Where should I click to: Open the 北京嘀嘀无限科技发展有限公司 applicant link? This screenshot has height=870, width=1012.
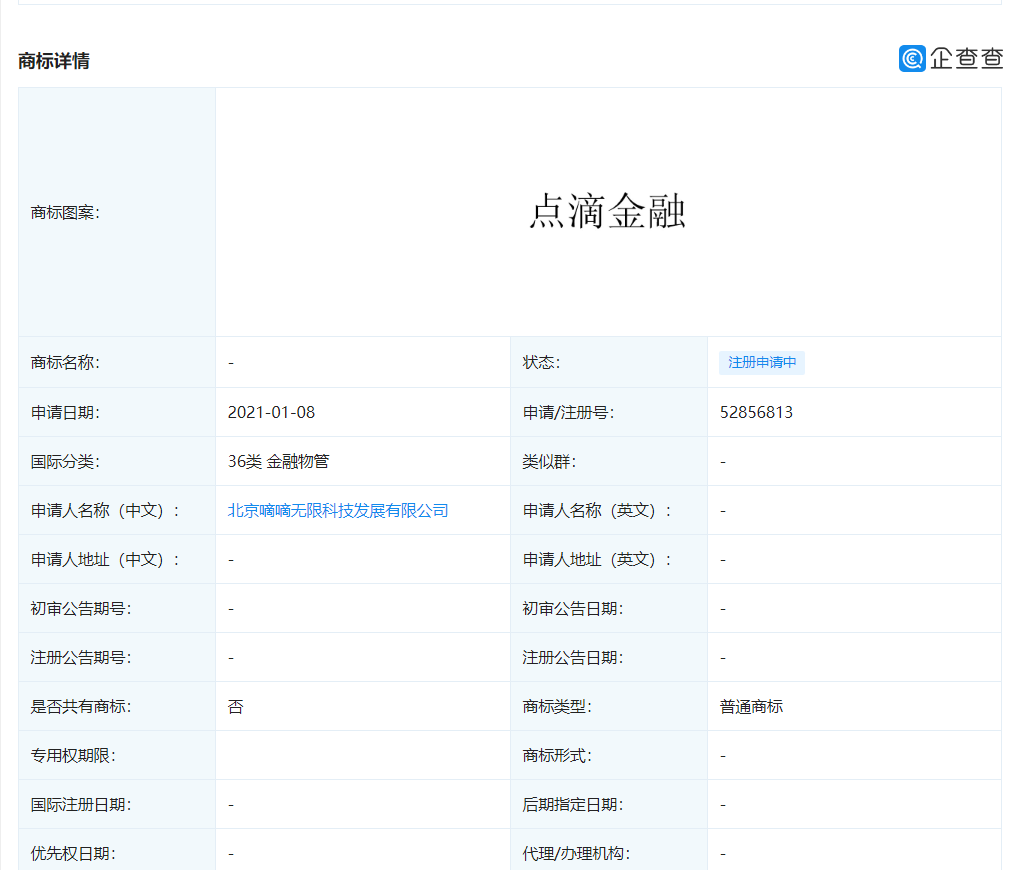(x=338, y=511)
